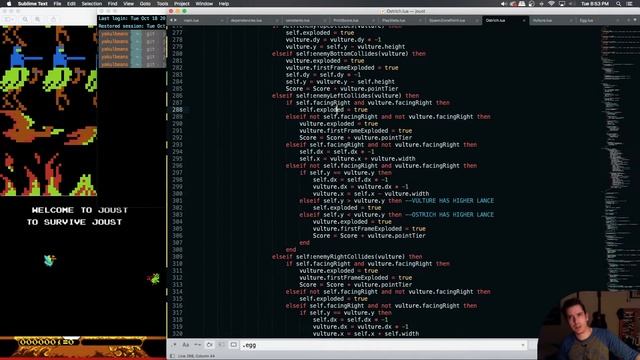The image size is (640, 360).
Task: Switch to the constants.lua tab
Action: [x=298, y=20]
